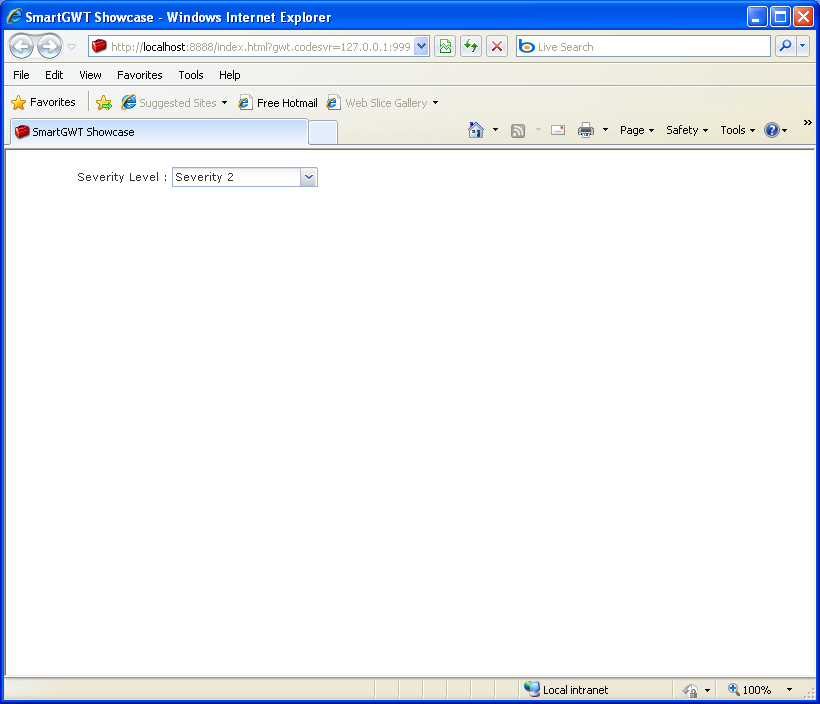Open the Edit menu

54,75
